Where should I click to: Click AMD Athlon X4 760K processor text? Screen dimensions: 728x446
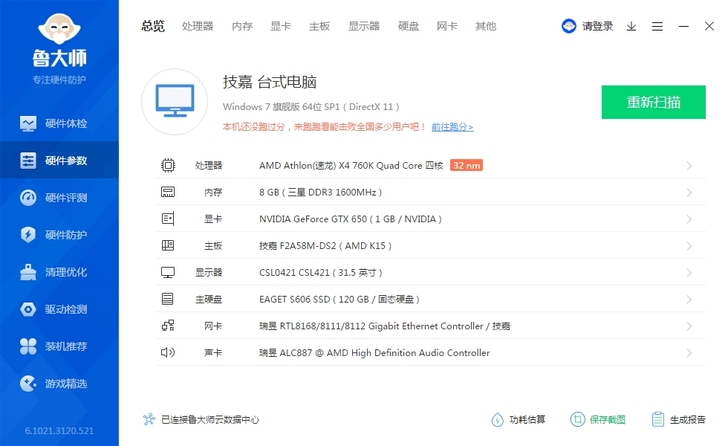(351, 165)
